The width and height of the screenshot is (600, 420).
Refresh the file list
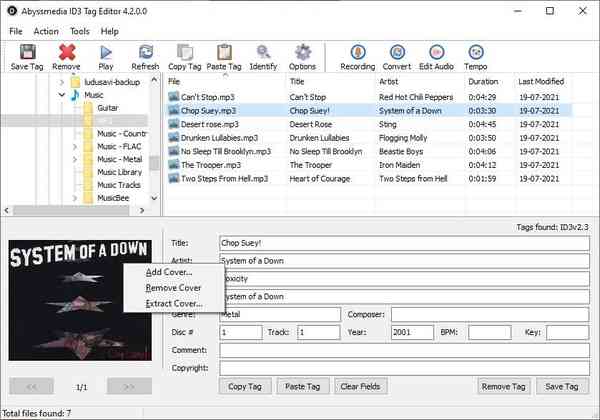coord(145,54)
